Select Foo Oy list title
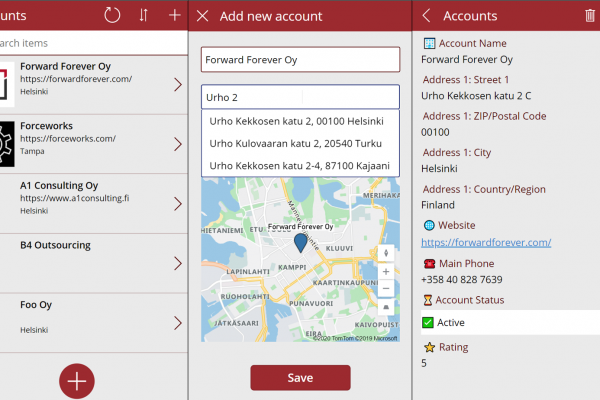The height and width of the screenshot is (400, 600). click(x=36, y=305)
